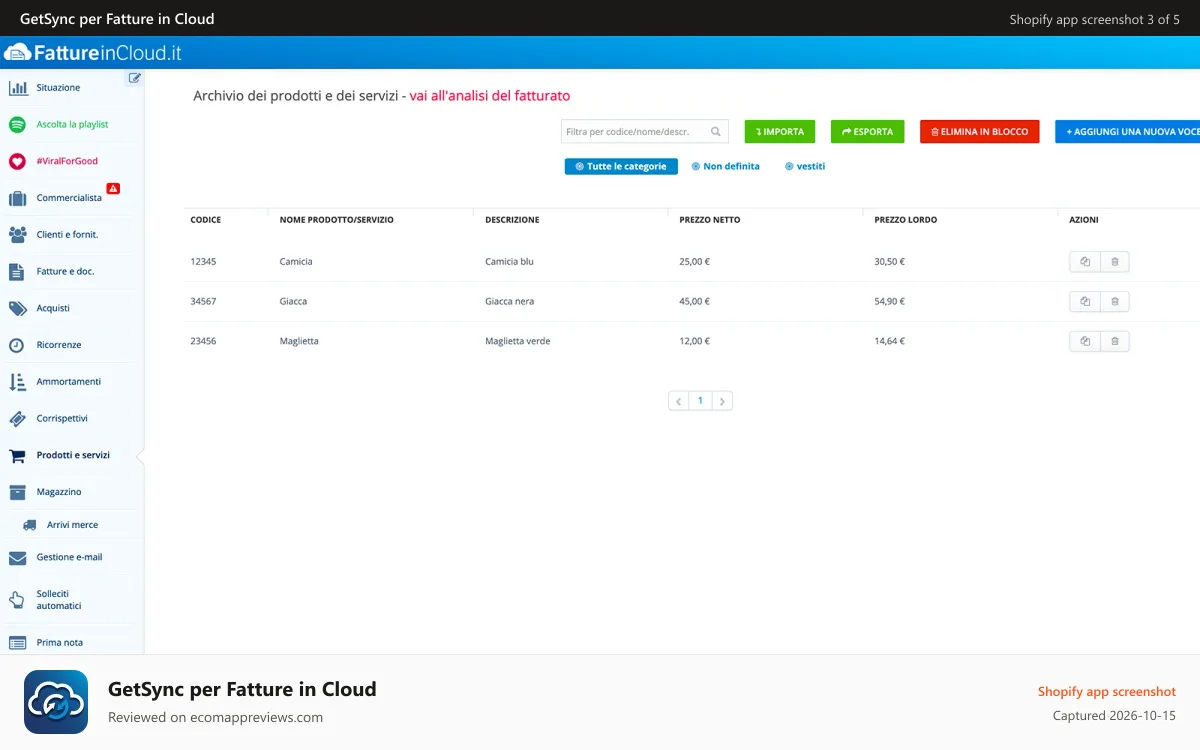The width and height of the screenshot is (1200, 750).
Task: Click the Commercialista briefcase icon
Action: coord(18,198)
